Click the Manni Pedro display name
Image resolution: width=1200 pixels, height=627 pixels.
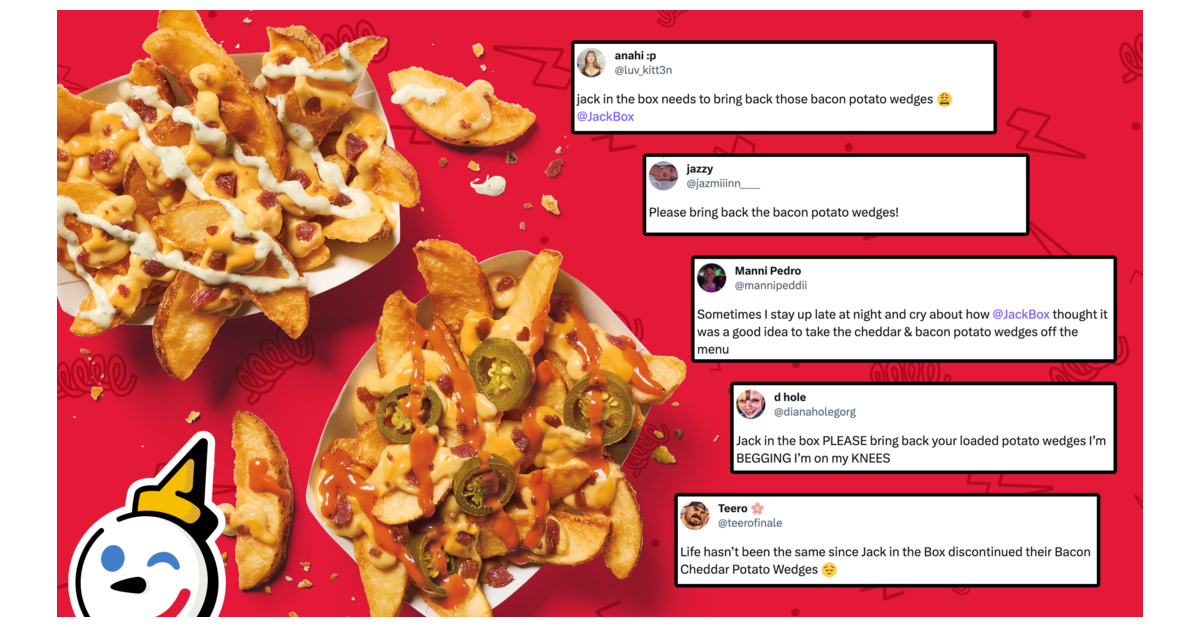[768, 270]
